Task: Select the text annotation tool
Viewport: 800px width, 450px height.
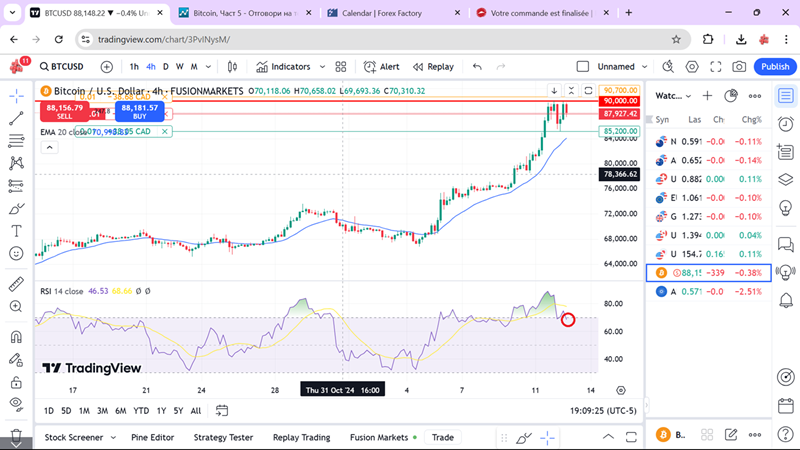Action: 16,231
